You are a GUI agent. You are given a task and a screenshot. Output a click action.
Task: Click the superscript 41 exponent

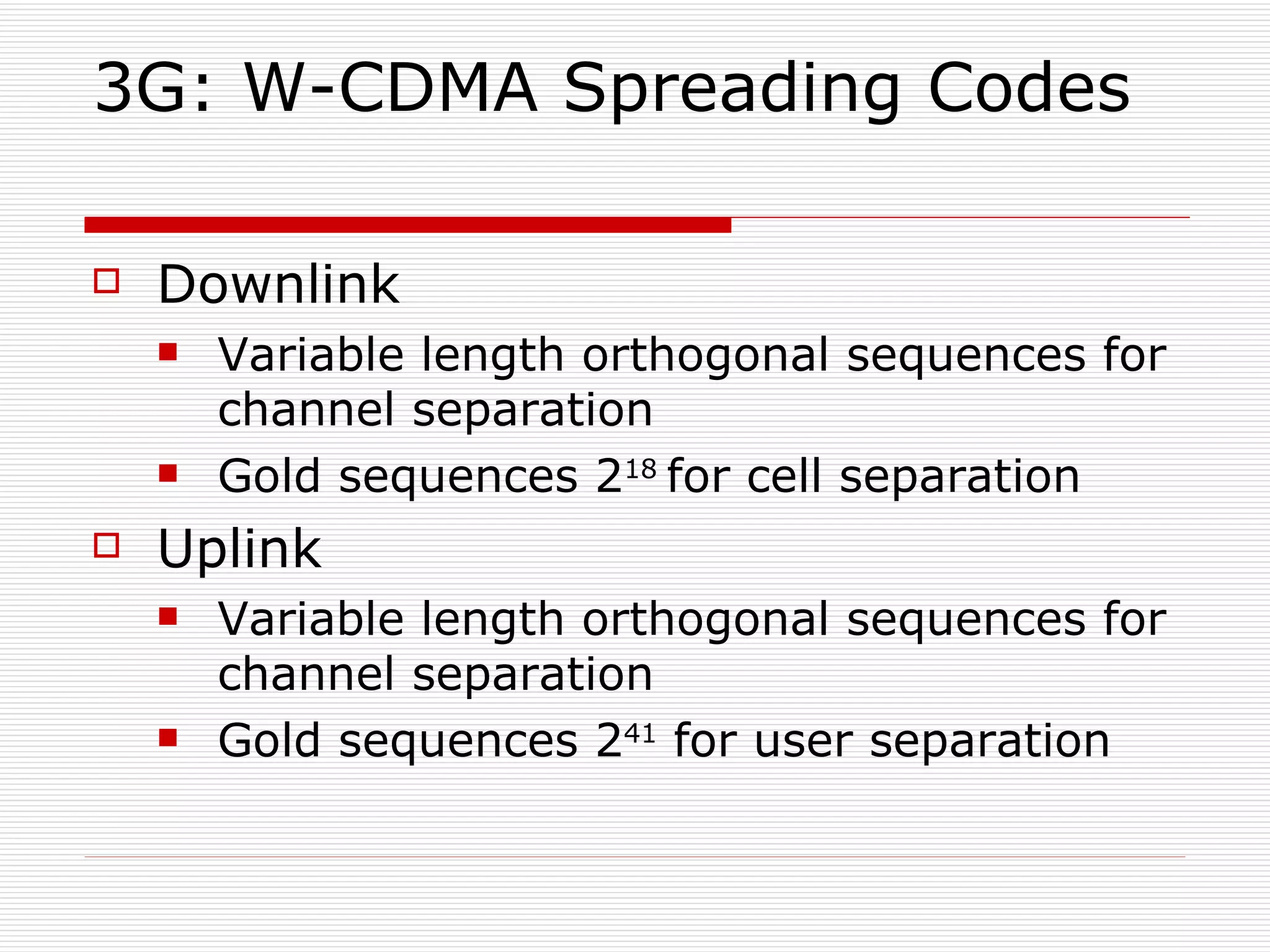click(639, 734)
